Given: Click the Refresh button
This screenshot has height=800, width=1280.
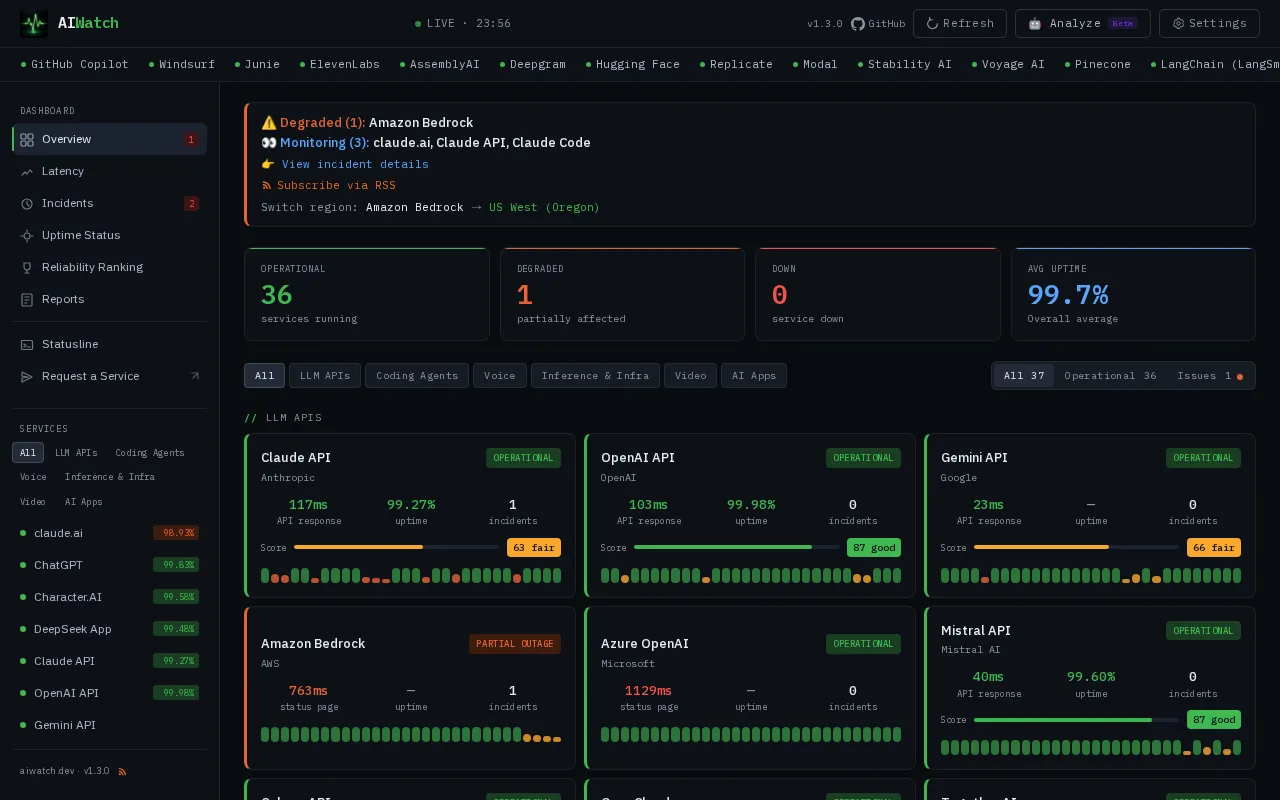Looking at the screenshot, I should [x=960, y=23].
